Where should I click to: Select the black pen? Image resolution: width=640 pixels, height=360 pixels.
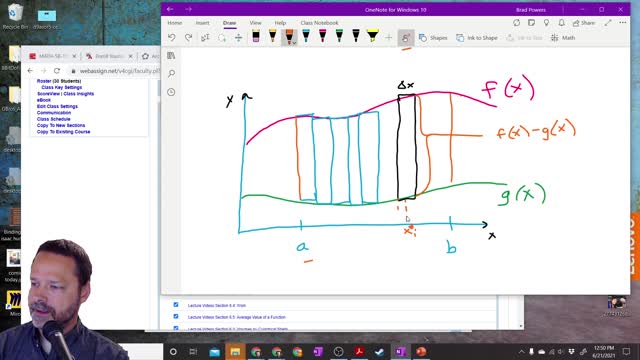pos(356,36)
